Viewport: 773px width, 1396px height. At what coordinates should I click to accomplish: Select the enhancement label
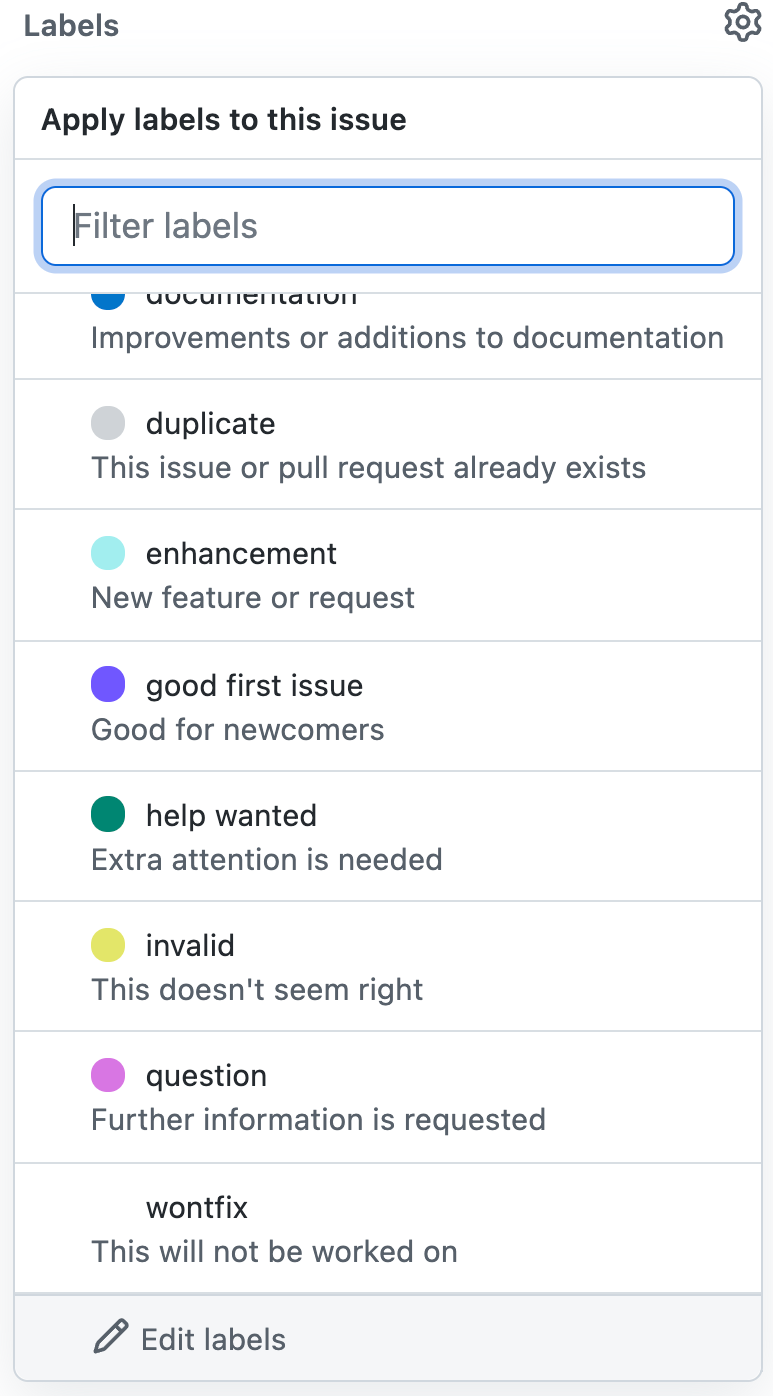(x=388, y=575)
